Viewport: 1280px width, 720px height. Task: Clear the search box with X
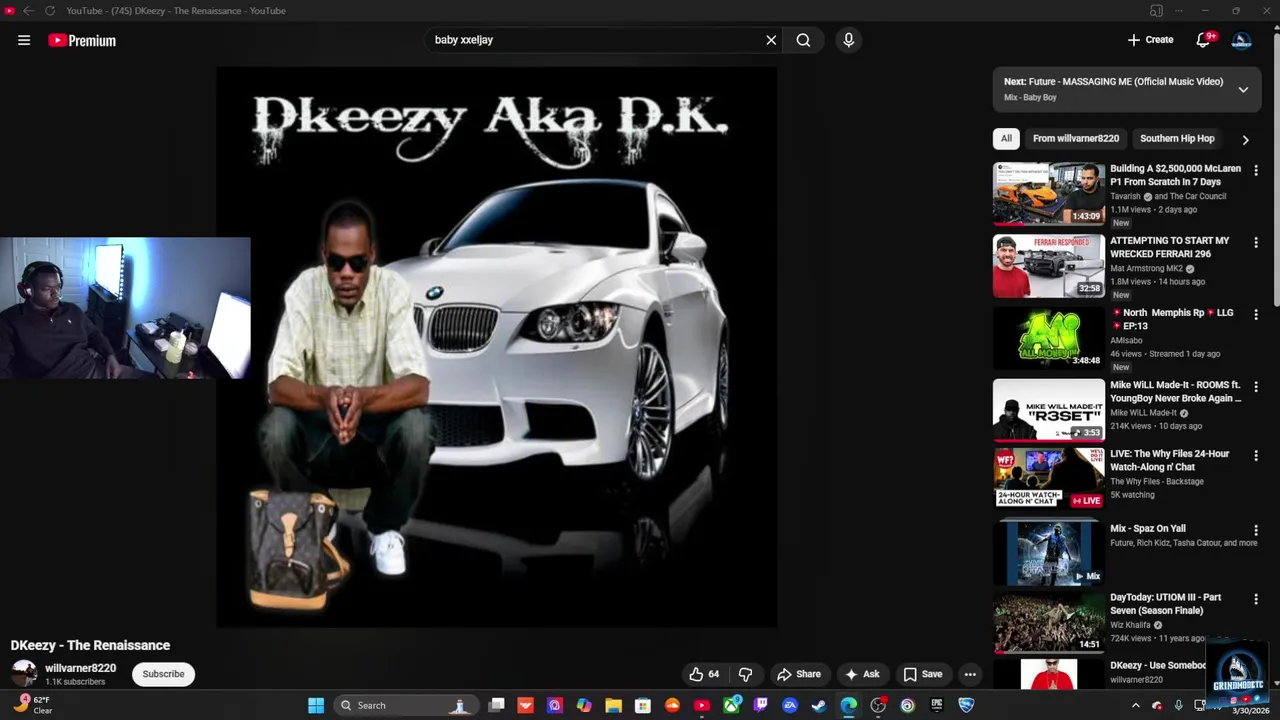[771, 40]
